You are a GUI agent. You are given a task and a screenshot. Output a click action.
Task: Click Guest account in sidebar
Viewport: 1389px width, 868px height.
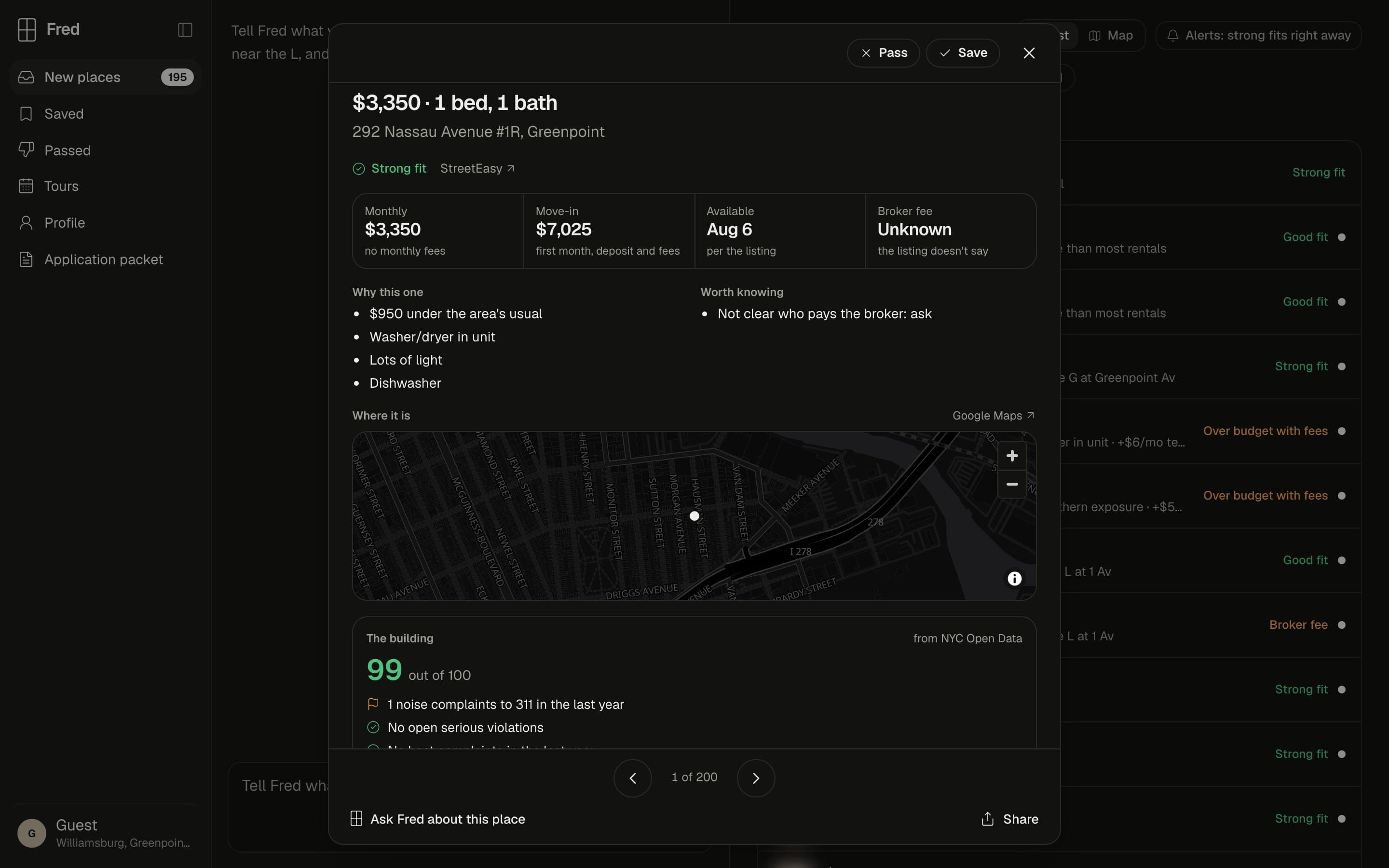pyautogui.click(x=105, y=832)
